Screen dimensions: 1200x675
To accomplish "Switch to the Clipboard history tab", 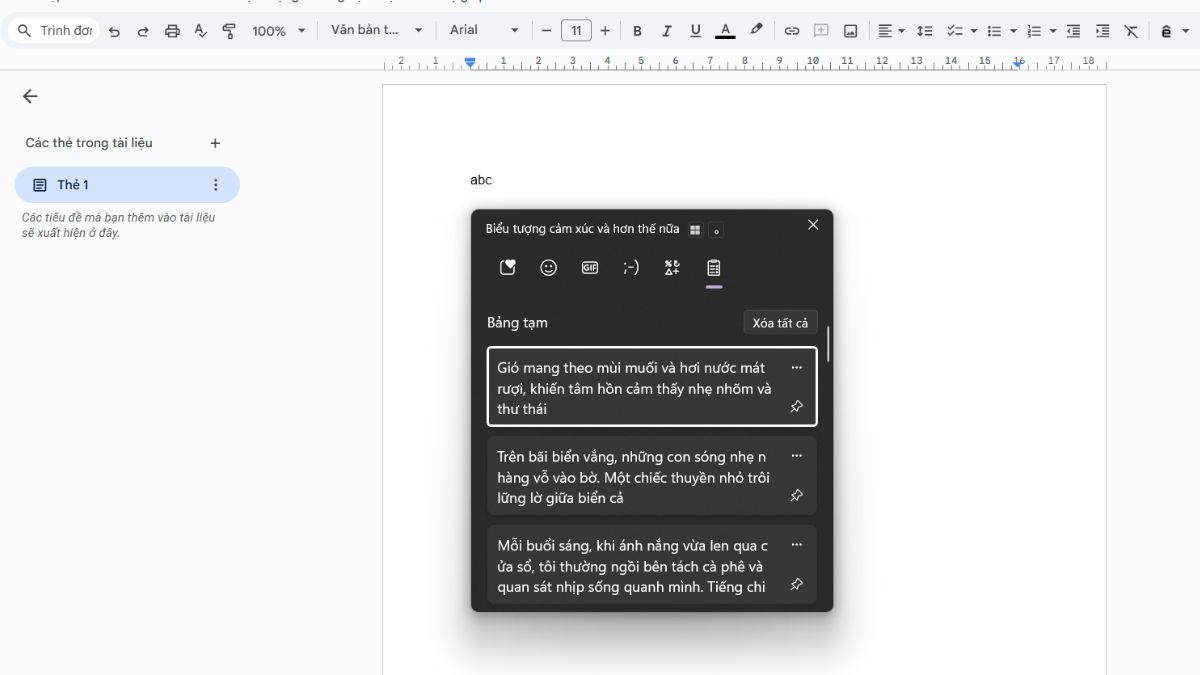I will coord(714,268).
